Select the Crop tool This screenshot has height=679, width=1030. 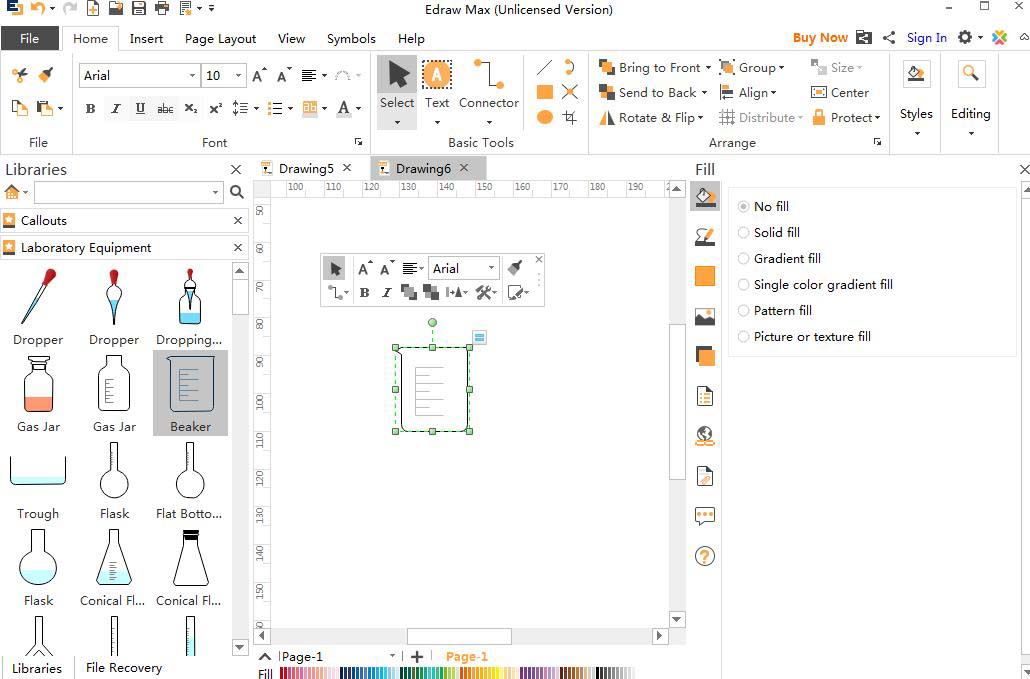click(x=570, y=118)
